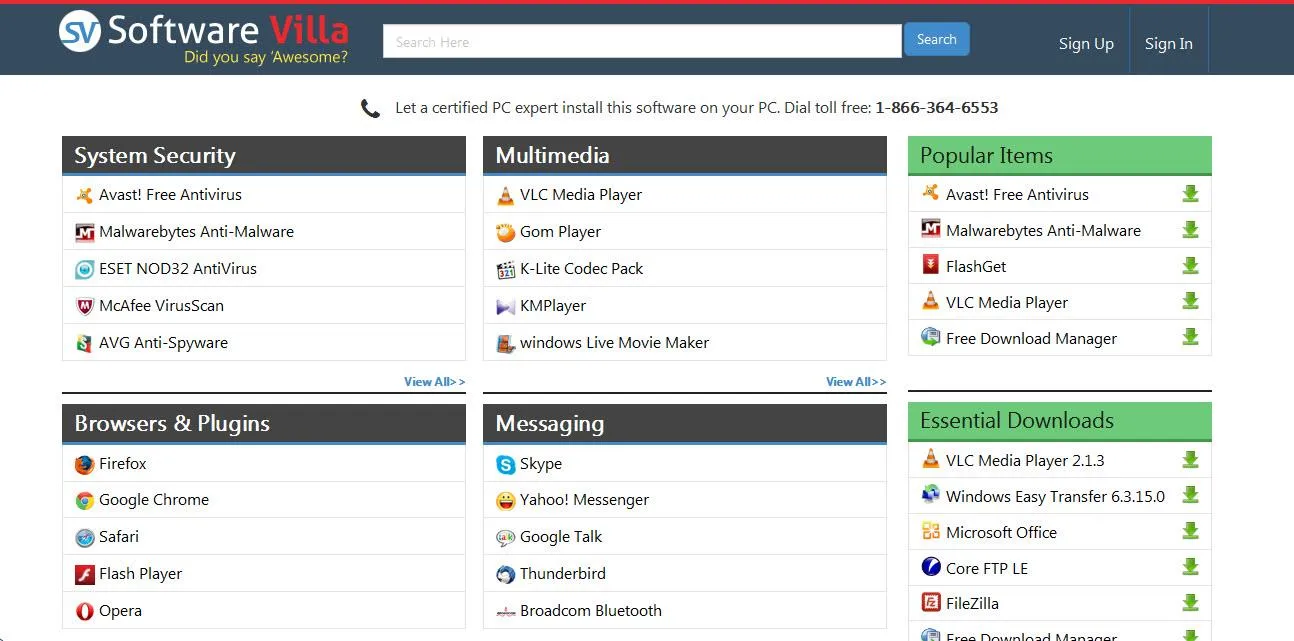Image resolution: width=1294 pixels, height=641 pixels.
Task: Click the download icon next to FlashGet
Action: coord(1190,265)
